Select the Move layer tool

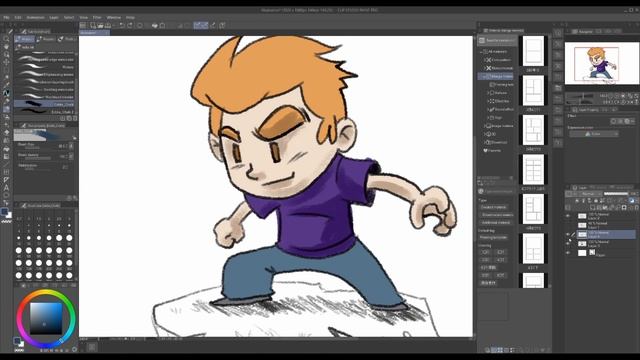pos(6,62)
